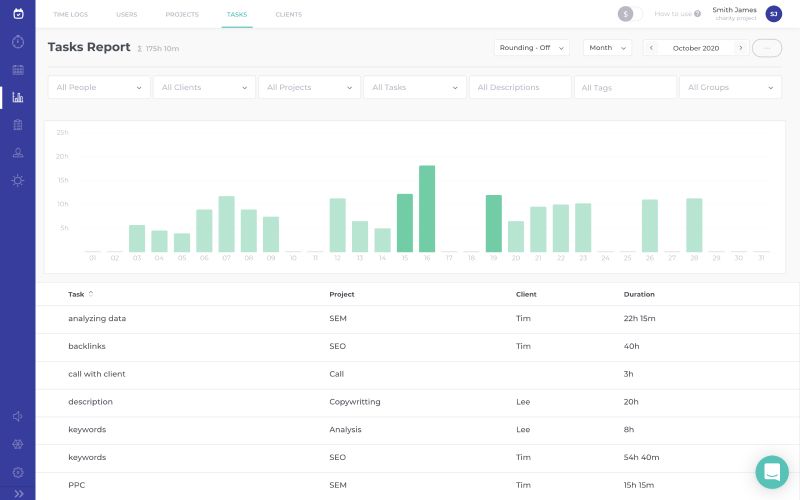Open the Rounding - Off dropdown
The height and width of the screenshot is (500, 800).
click(x=532, y=47)
